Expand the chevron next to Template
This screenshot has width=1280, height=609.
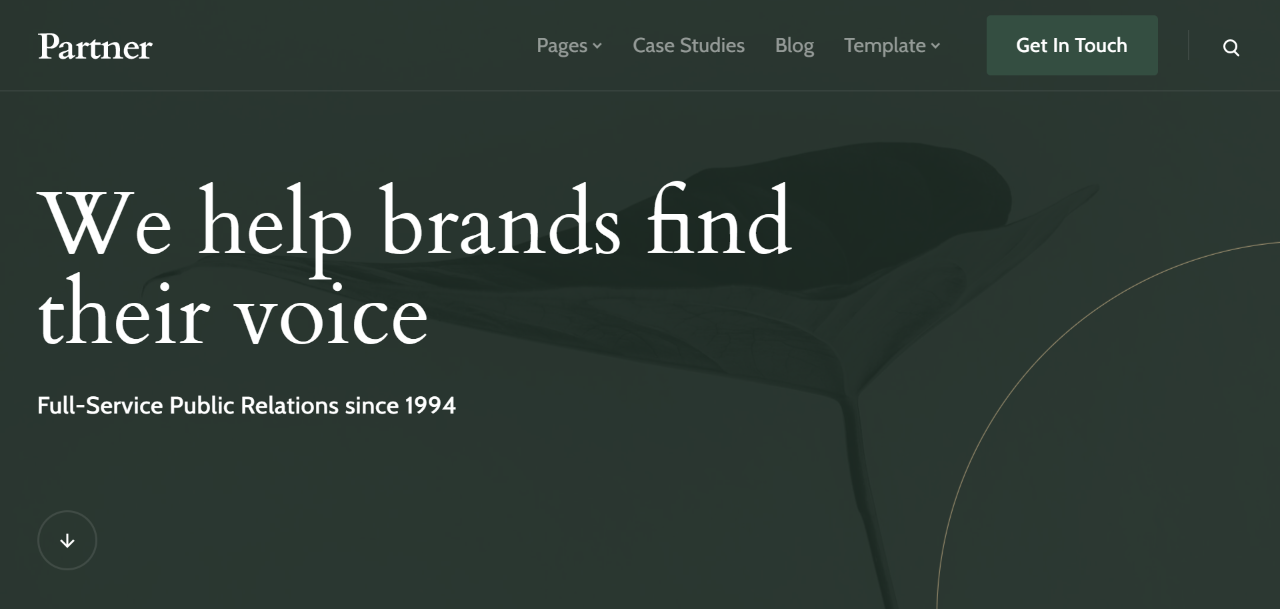point(935,46)
